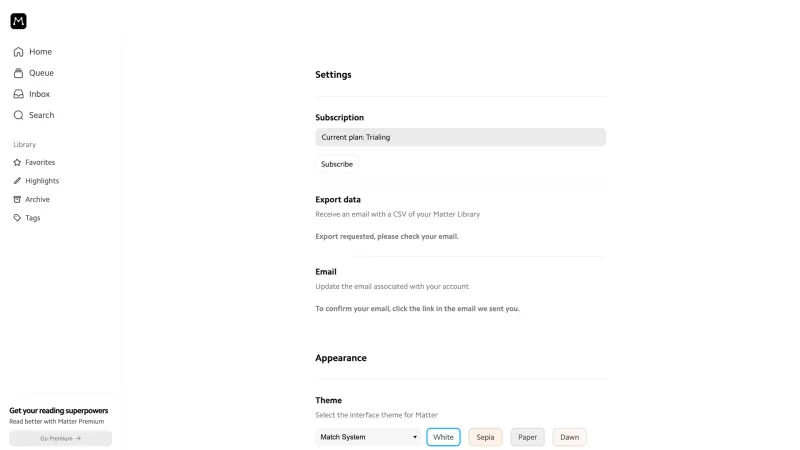
Task: Select the Highlights pen icon
Action: click(17, 181)
